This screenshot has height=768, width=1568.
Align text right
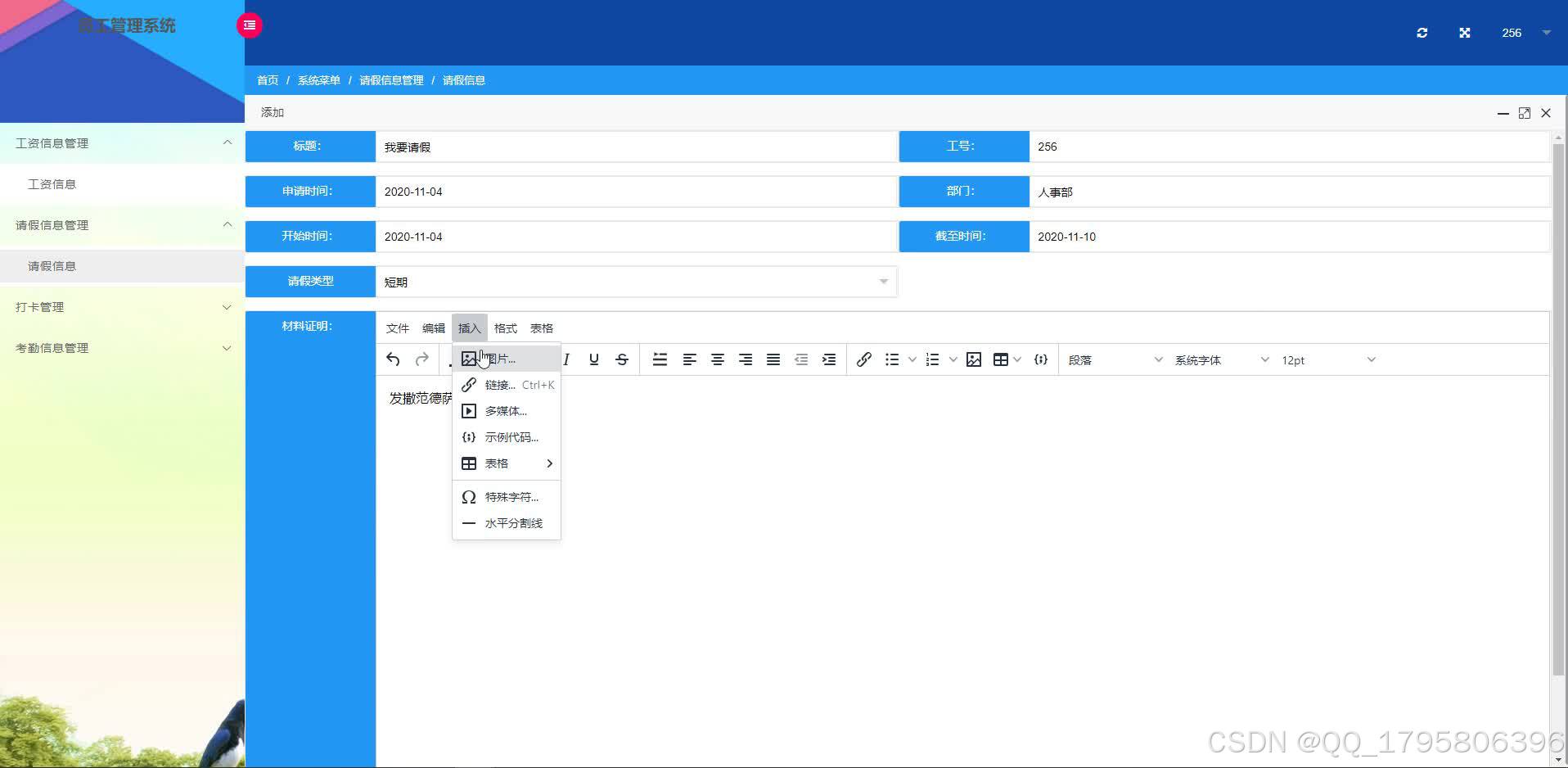(746, 359)
